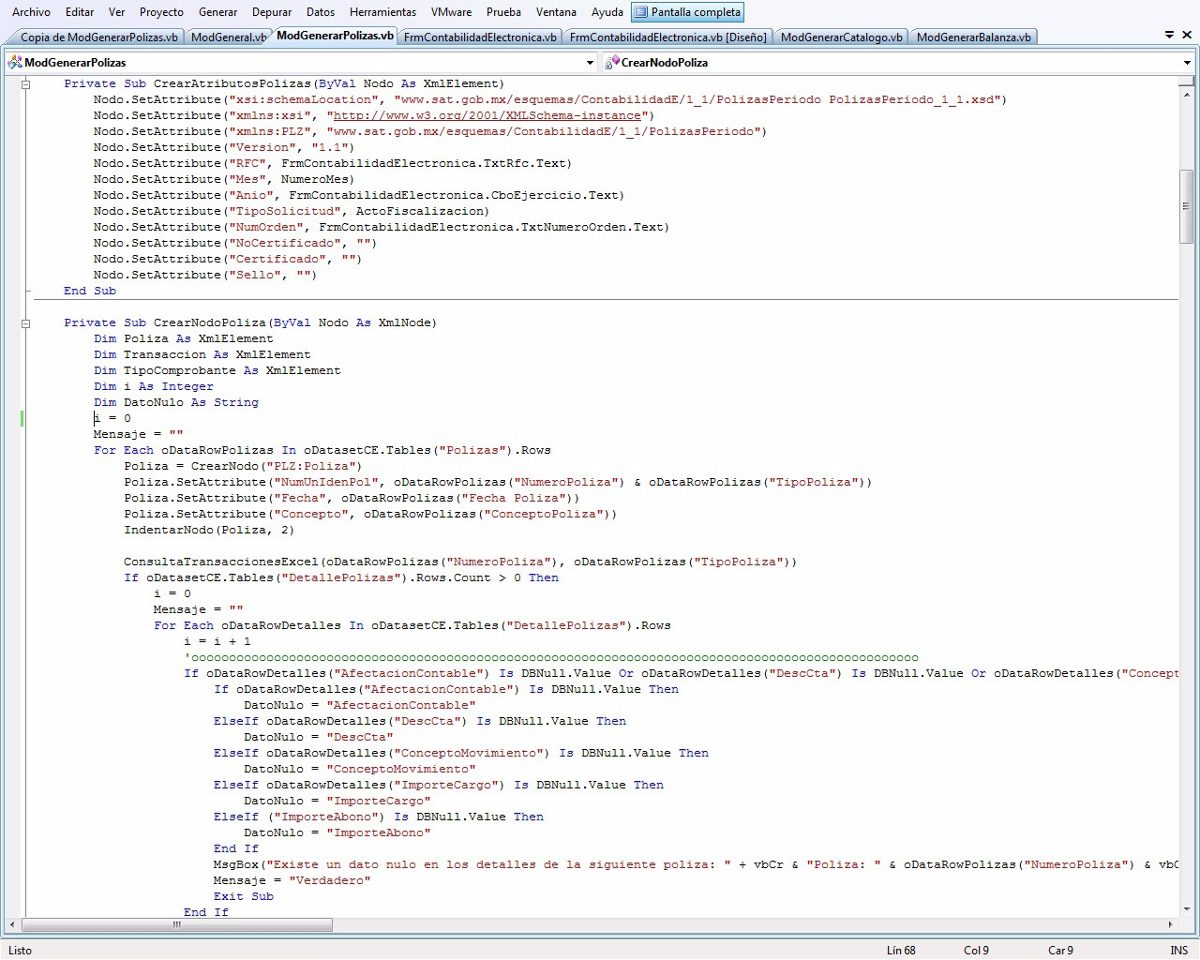
Task: Open the CrearNodoPoliza method dropdown
Action: [x=1188, y=62]
